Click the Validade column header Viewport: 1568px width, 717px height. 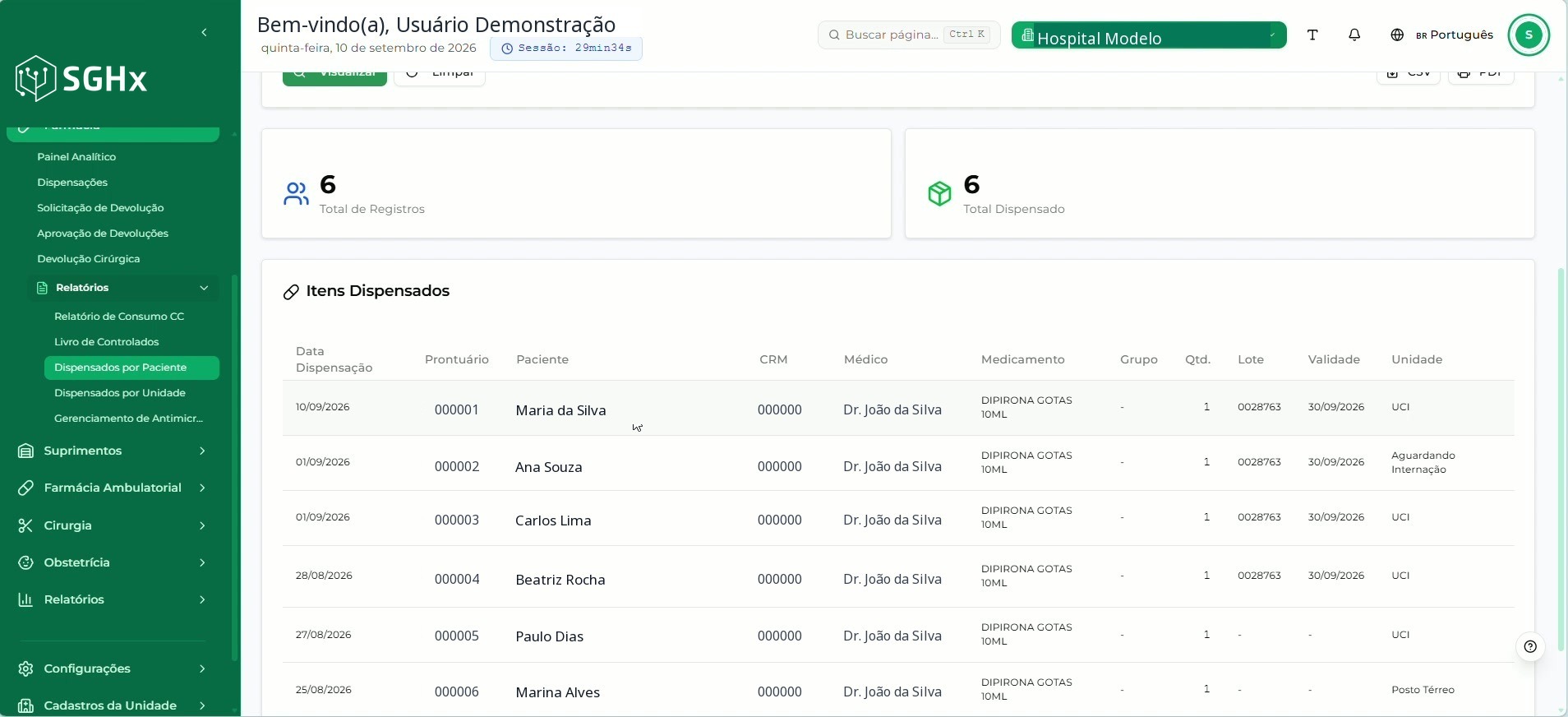tap(1334, 359)
